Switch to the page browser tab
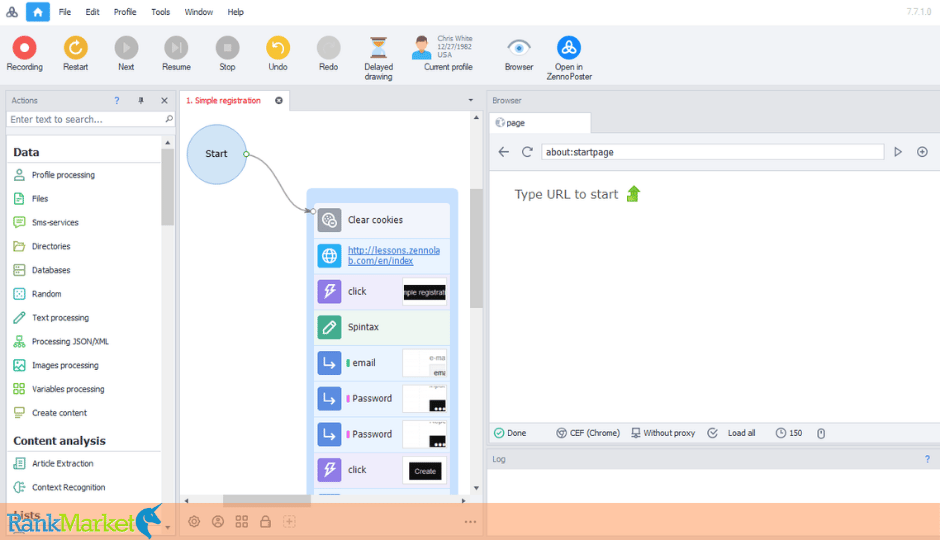Viewport: 940px width, 540px height. [540, 123]
